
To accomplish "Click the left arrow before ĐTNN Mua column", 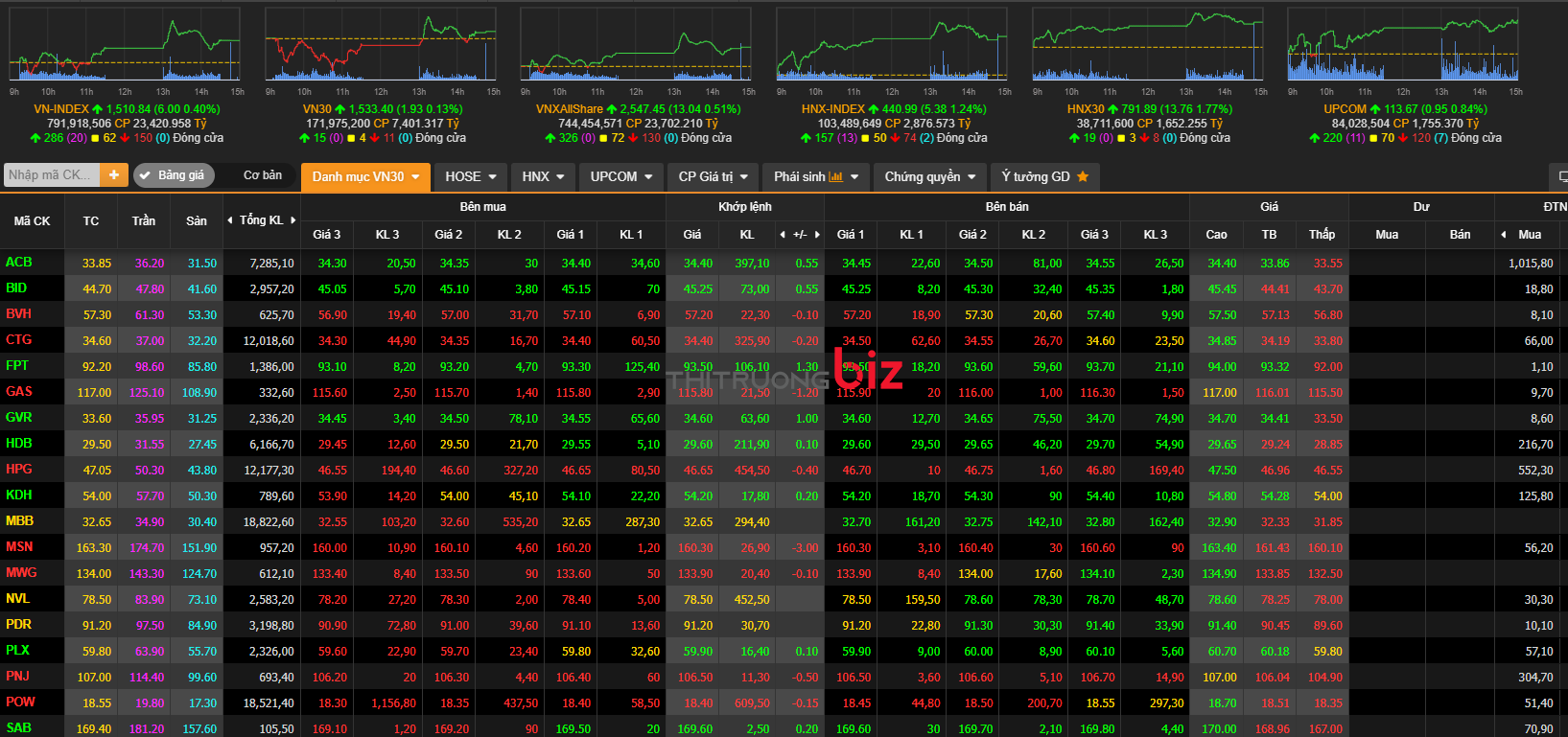I will [1503, 235].
